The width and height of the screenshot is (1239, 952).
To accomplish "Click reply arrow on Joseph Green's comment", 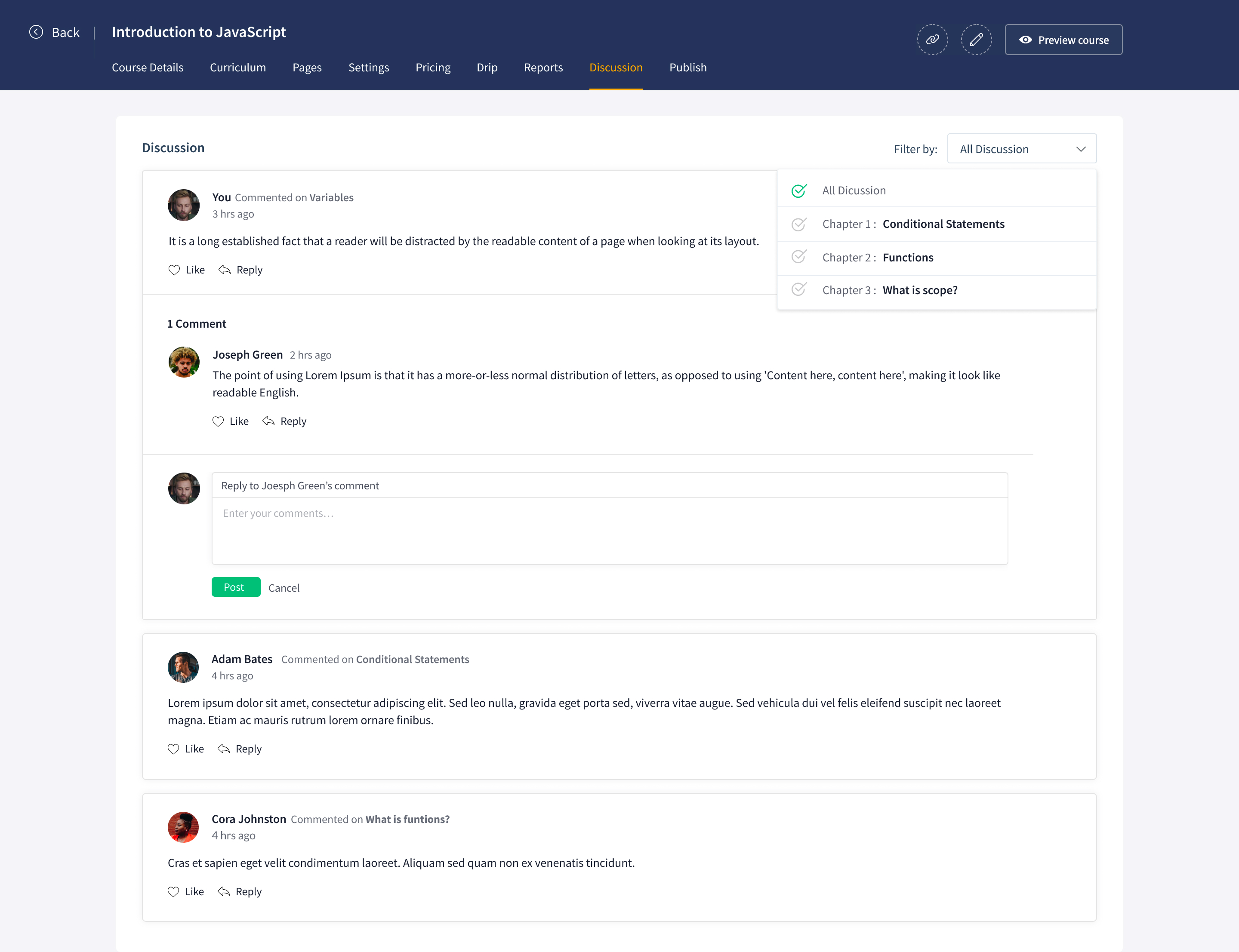I will click(x=268, y=421).
